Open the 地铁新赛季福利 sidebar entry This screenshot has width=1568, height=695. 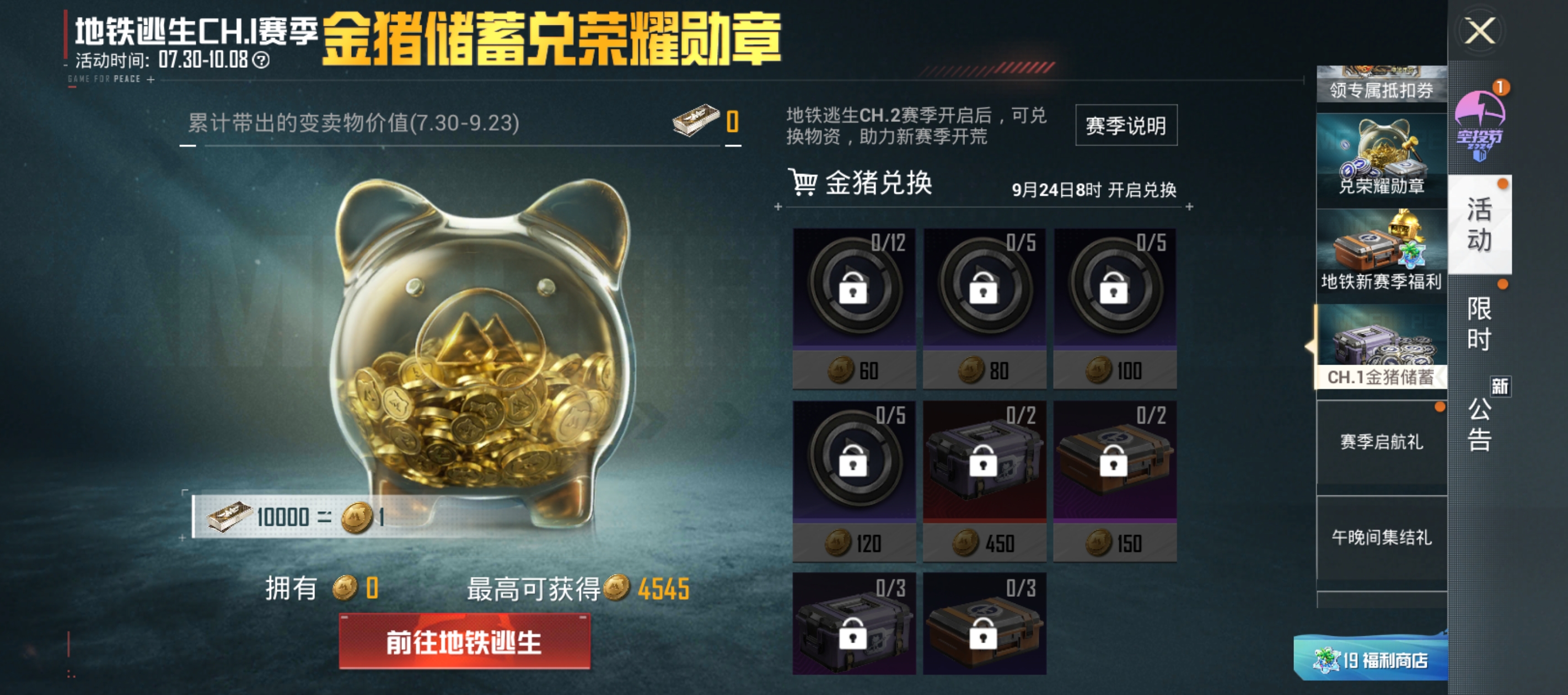(1381, 256)
